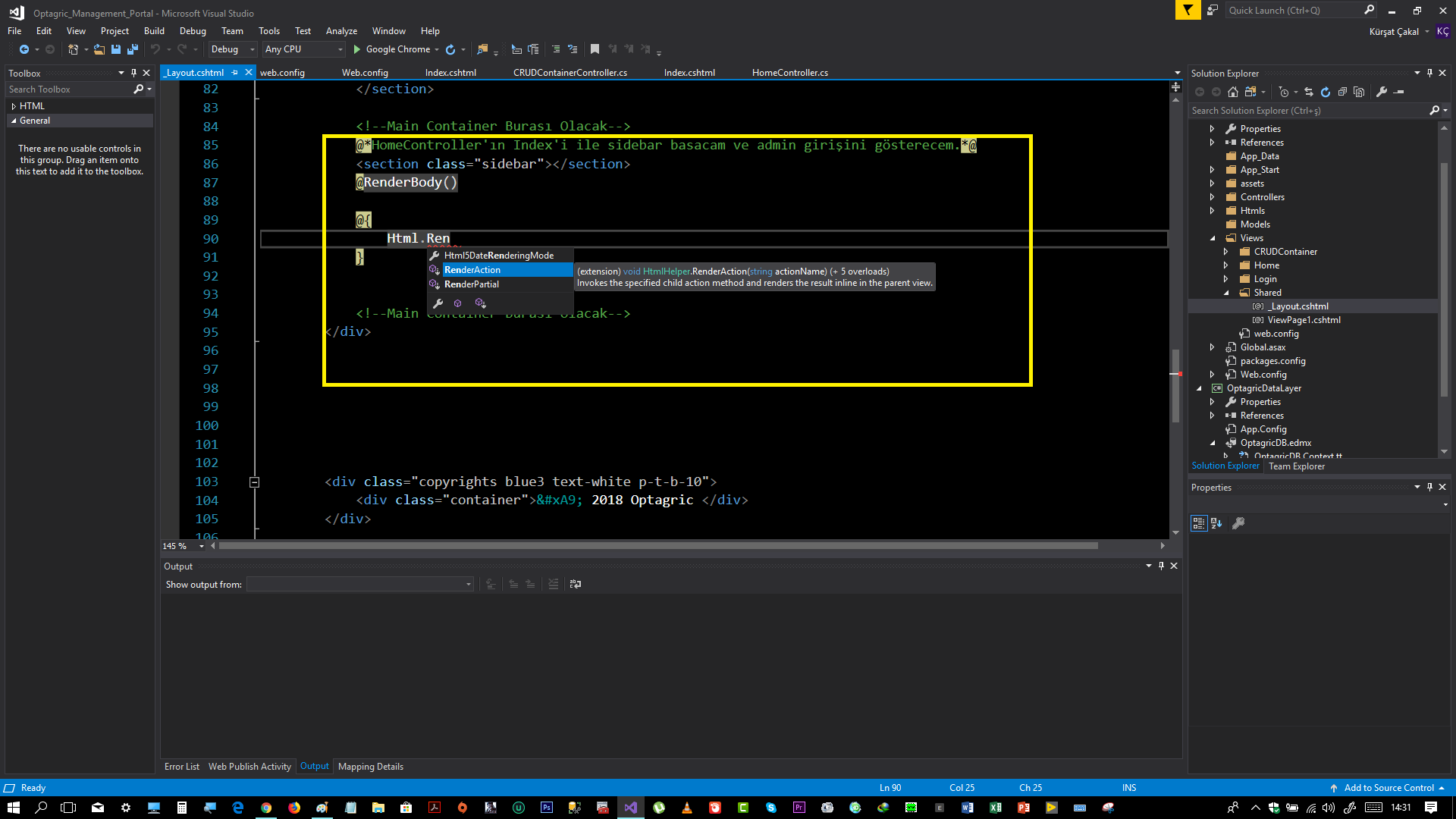Viewport: 1456px width, 819px height.
Task: Click the Save All toolbar icon
Action: pyautogui.click(x=133, y=49)
